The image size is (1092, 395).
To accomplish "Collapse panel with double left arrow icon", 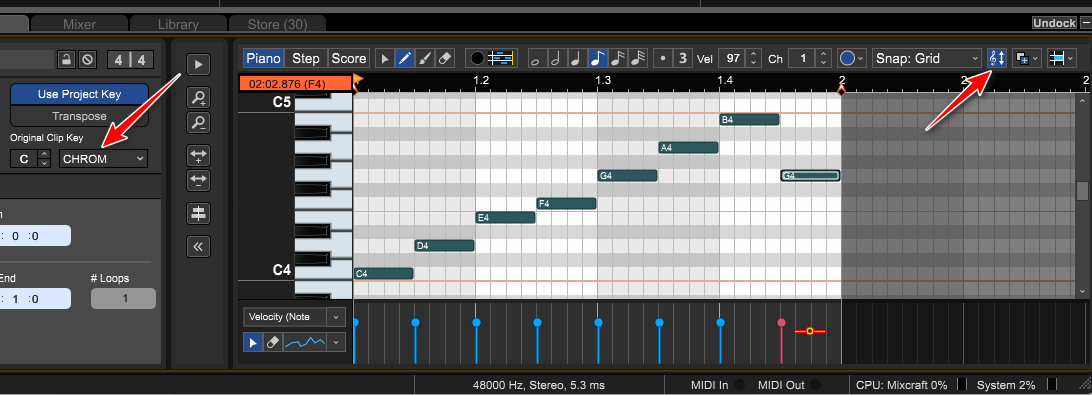I will click(198, 247).
